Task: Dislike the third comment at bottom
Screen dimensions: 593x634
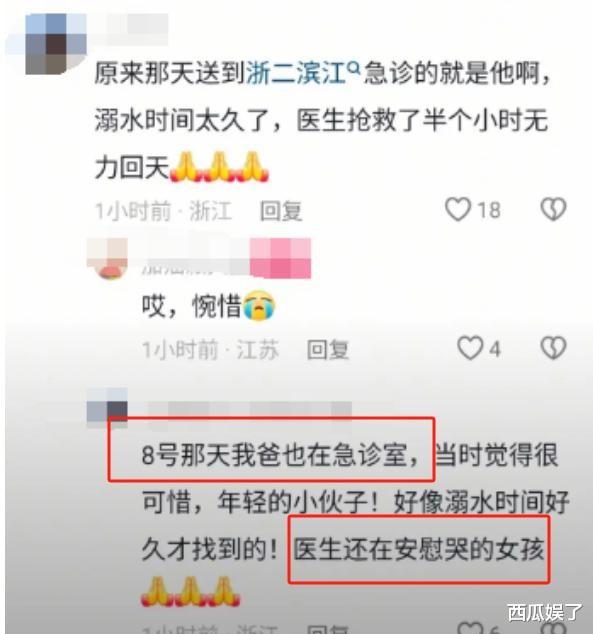Action: click(x=553, y=629)
